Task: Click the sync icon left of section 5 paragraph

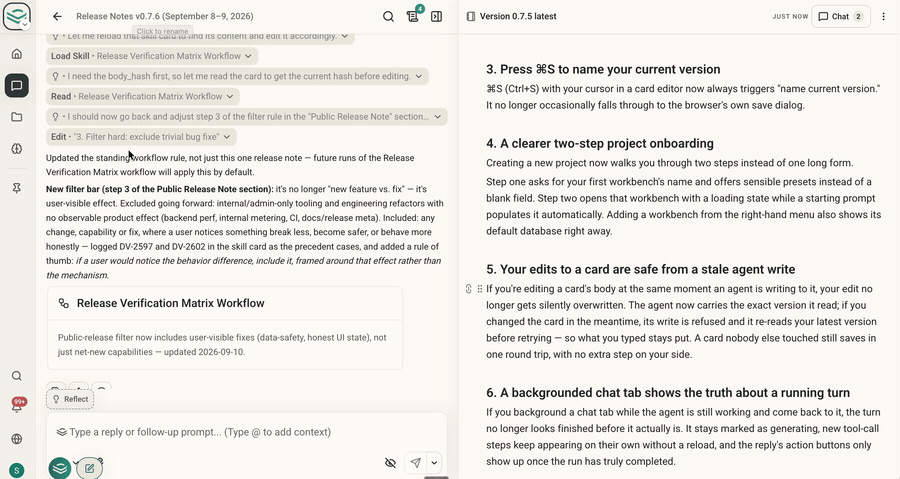Action: (x=468, y=289)
